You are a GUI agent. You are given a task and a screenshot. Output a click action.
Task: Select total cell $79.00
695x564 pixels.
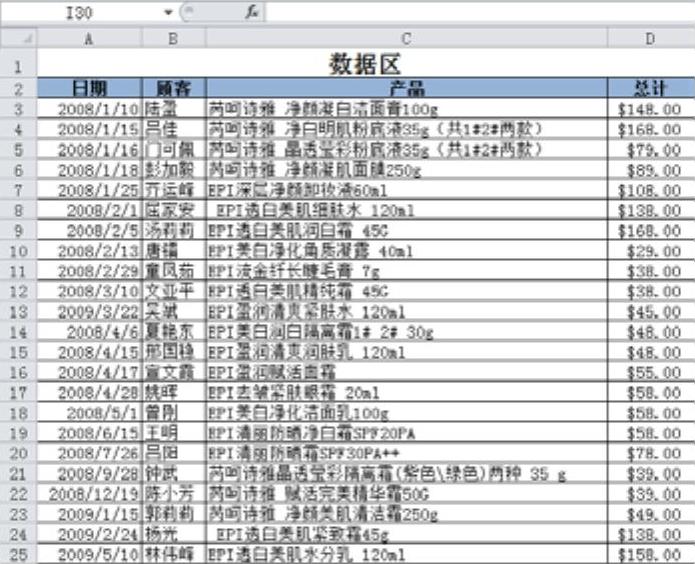tap(651, 149)
